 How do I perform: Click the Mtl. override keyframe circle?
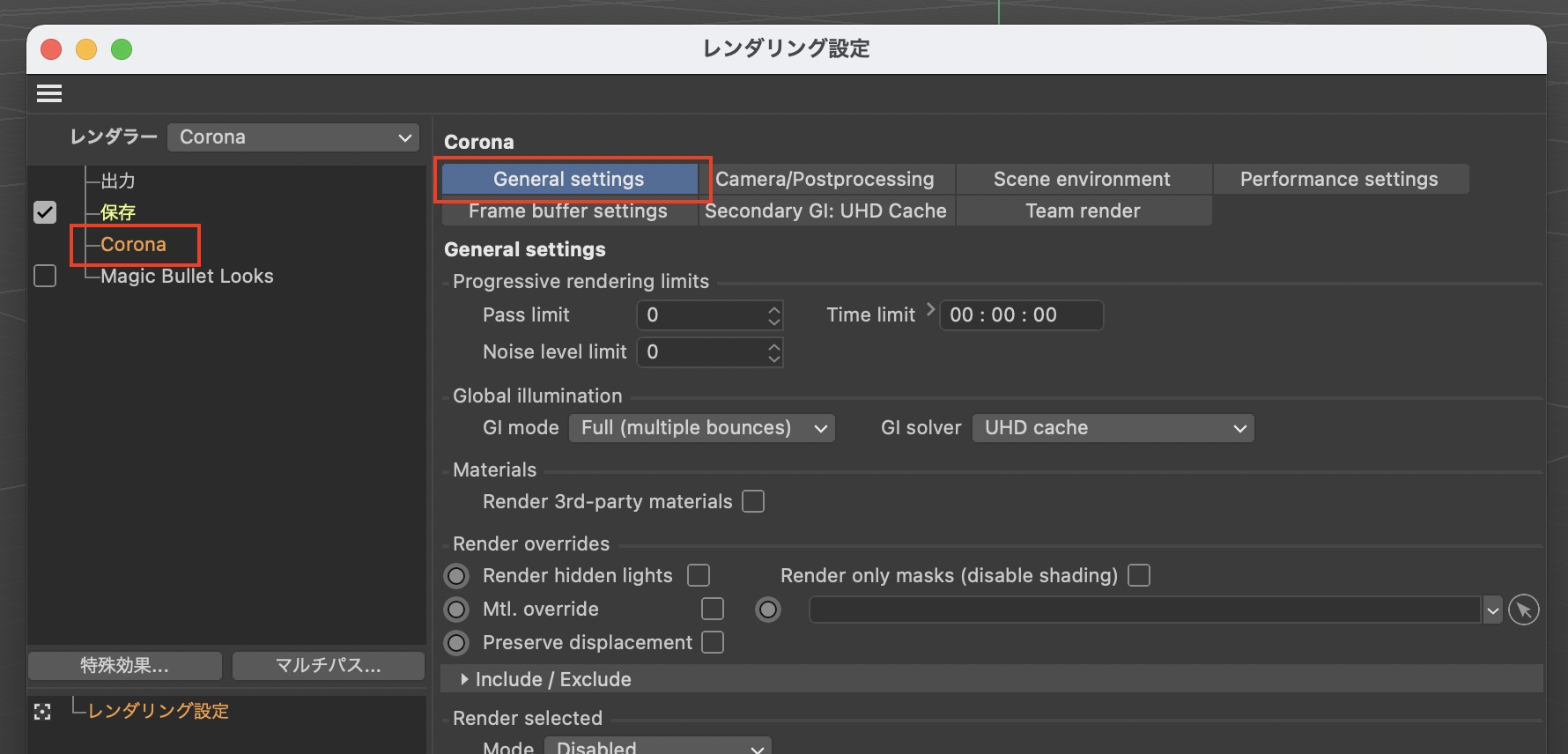pyautogui.click(x=456, y=610)
